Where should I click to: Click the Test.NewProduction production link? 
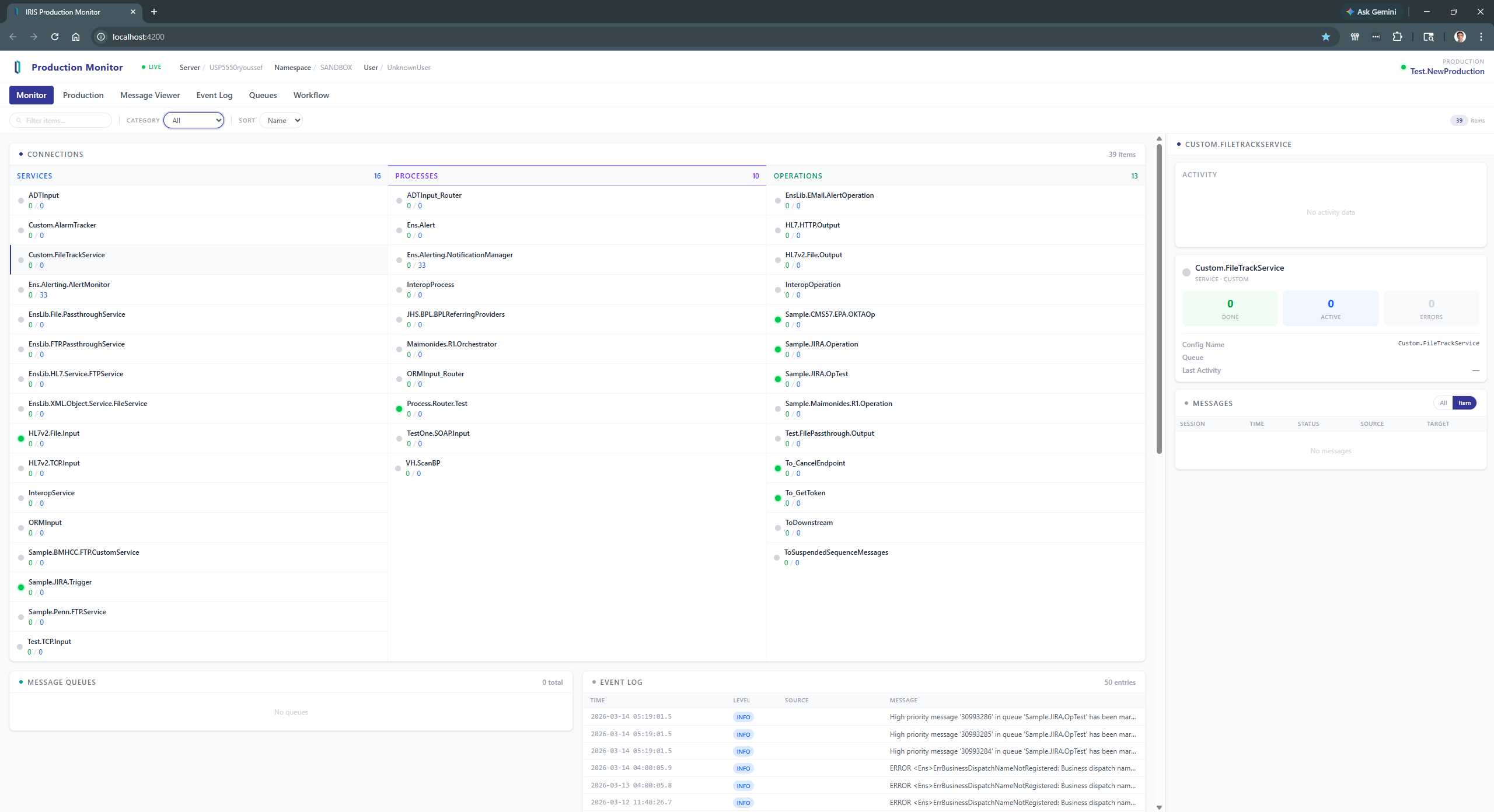[1447, 71]
